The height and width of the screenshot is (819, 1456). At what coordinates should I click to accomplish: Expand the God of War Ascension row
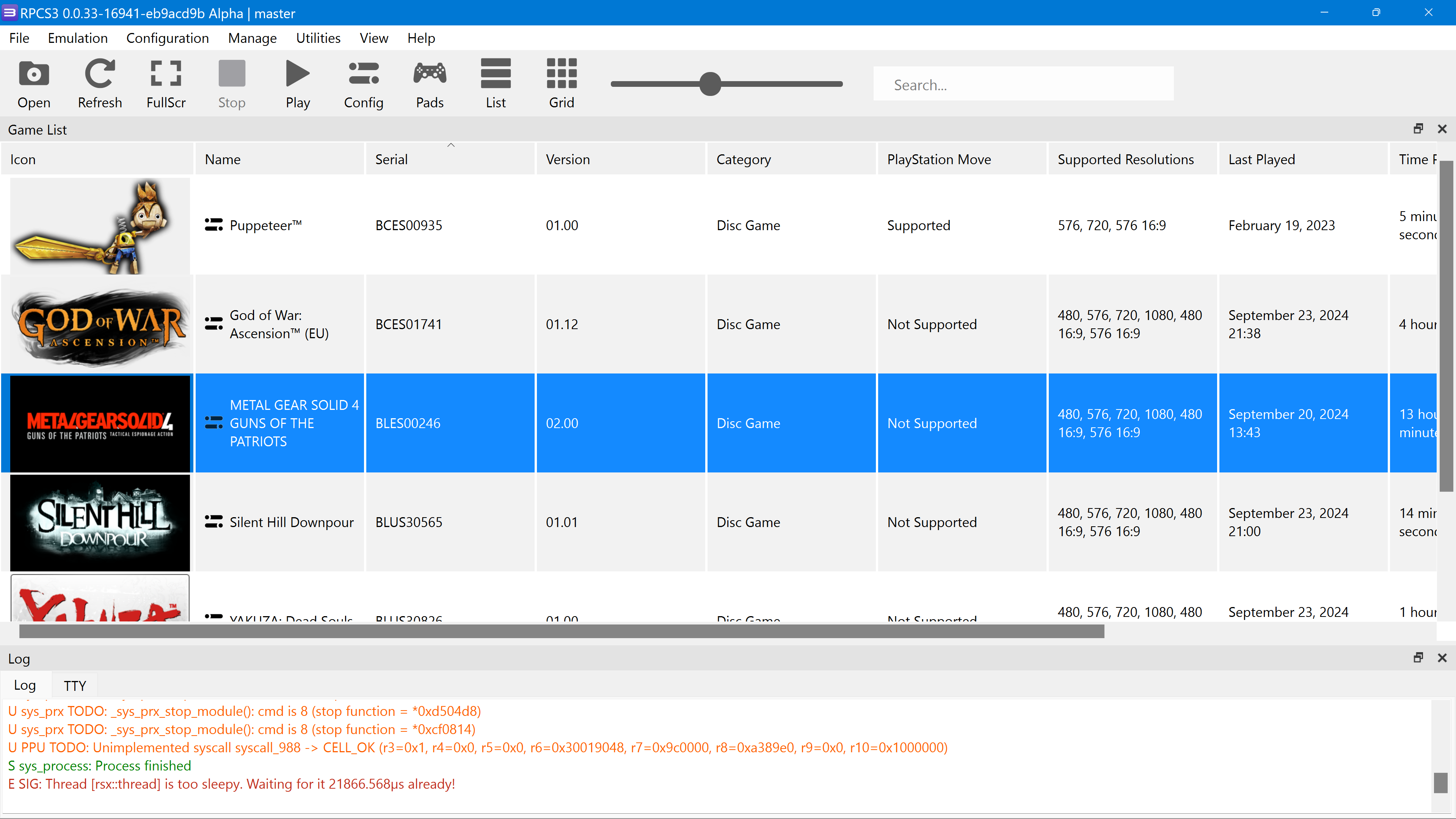pos(213,323)
